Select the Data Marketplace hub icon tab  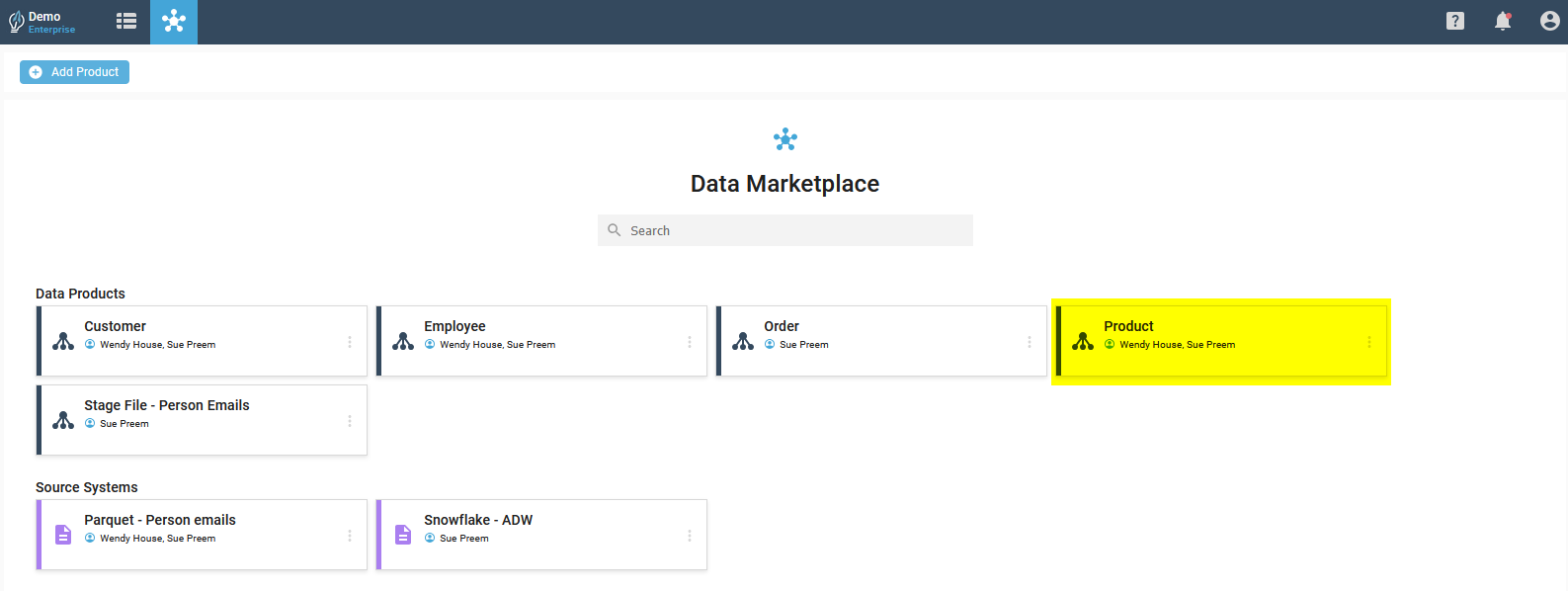coord(174,22)
